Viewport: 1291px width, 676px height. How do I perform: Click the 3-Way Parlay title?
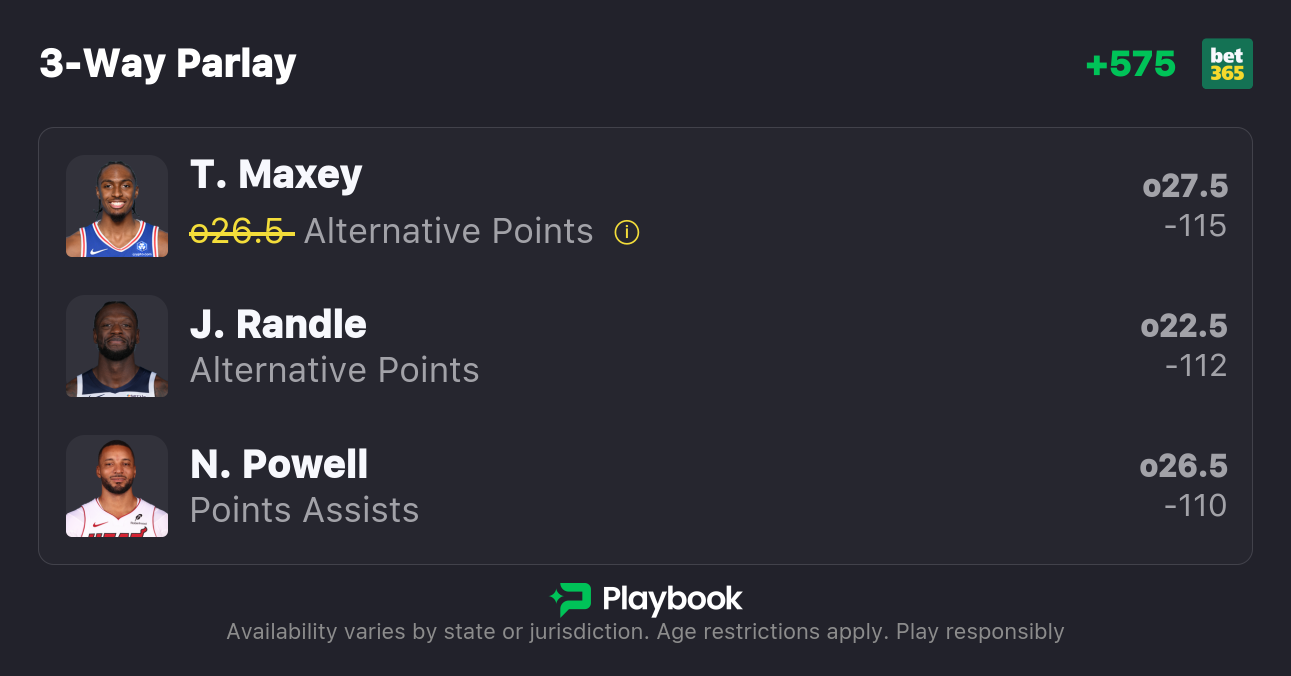click(x=168, y=64)
